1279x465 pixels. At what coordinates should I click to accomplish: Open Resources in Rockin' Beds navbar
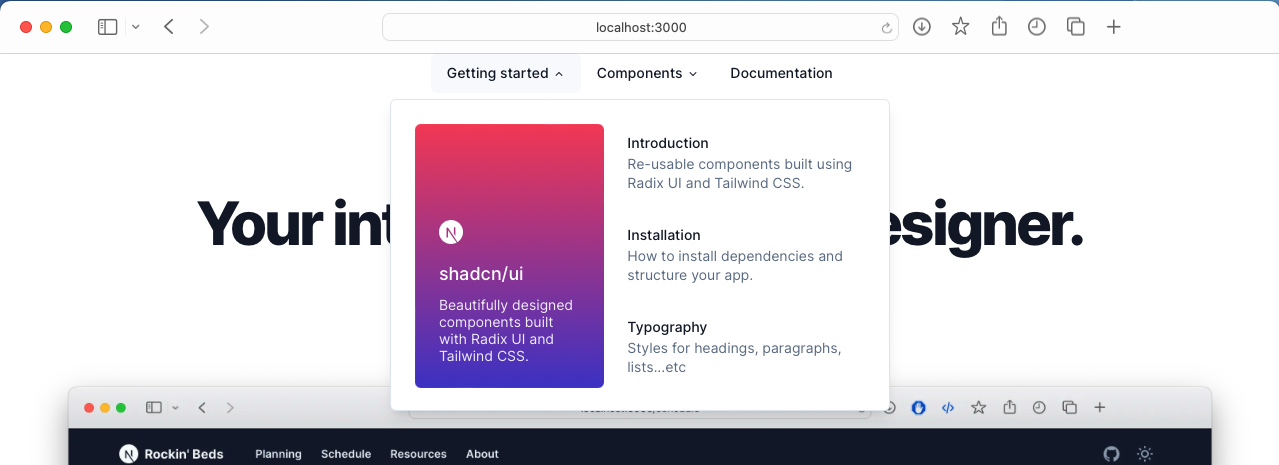[x=418, y=454]
